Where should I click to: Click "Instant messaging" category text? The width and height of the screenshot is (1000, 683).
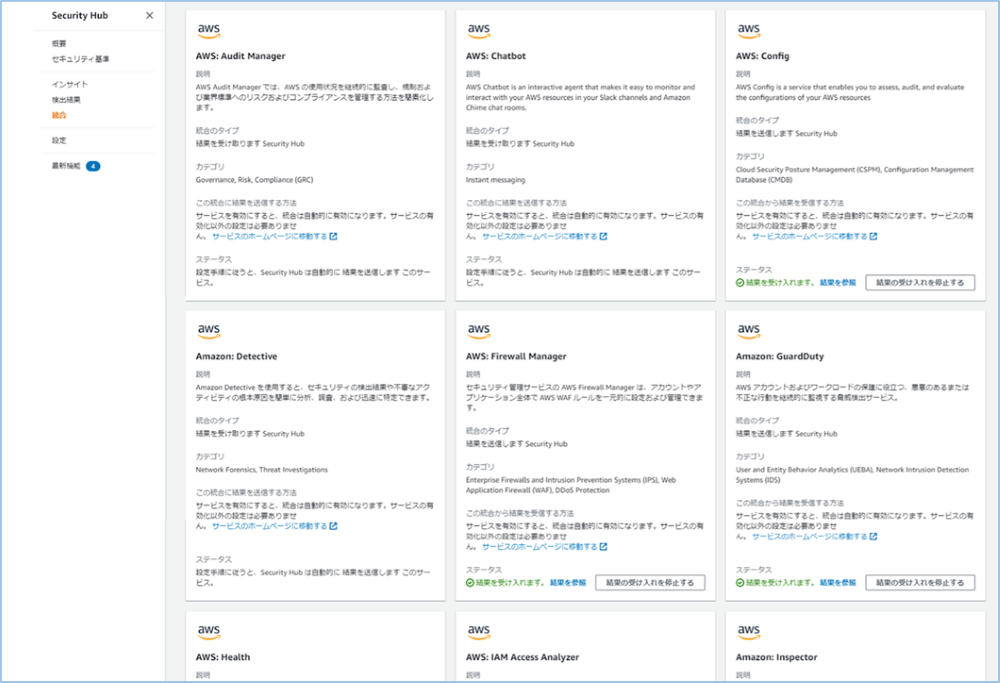click(496, 180)
